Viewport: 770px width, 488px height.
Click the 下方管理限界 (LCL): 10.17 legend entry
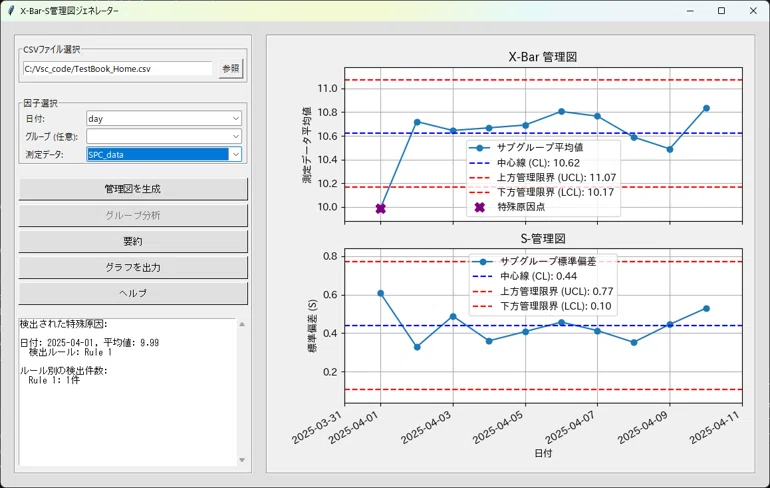[542, 192]
